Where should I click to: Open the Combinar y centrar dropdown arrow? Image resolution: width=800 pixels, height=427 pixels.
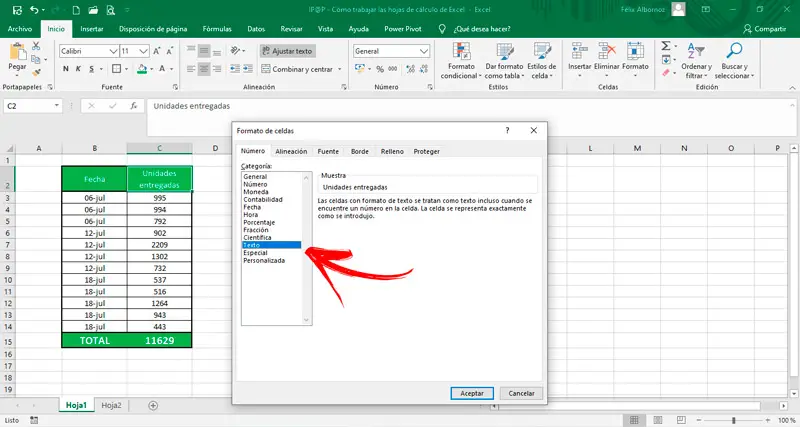click(338, 69)
